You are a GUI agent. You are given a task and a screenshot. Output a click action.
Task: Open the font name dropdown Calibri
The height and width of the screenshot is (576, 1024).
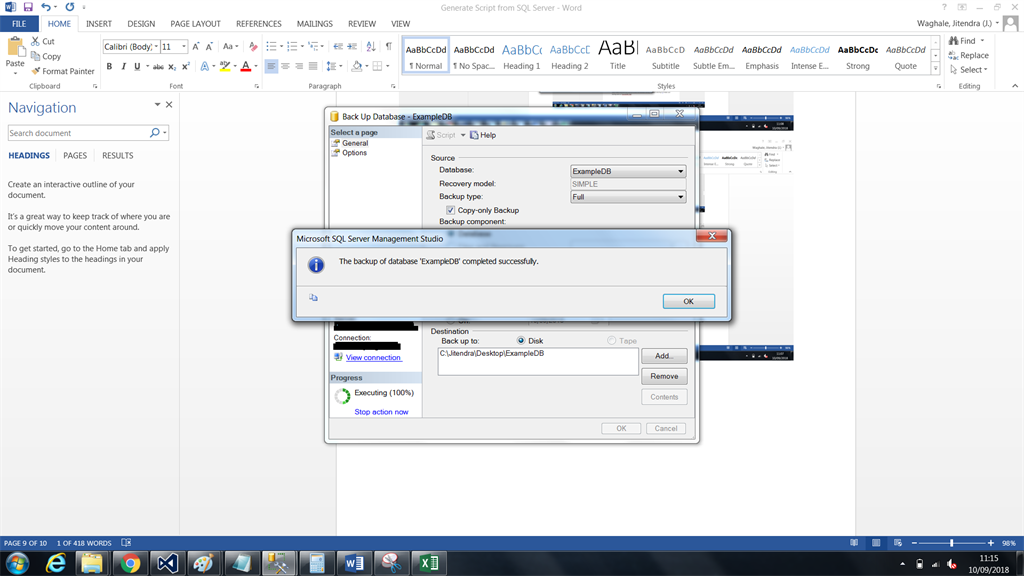coord(157,46)
